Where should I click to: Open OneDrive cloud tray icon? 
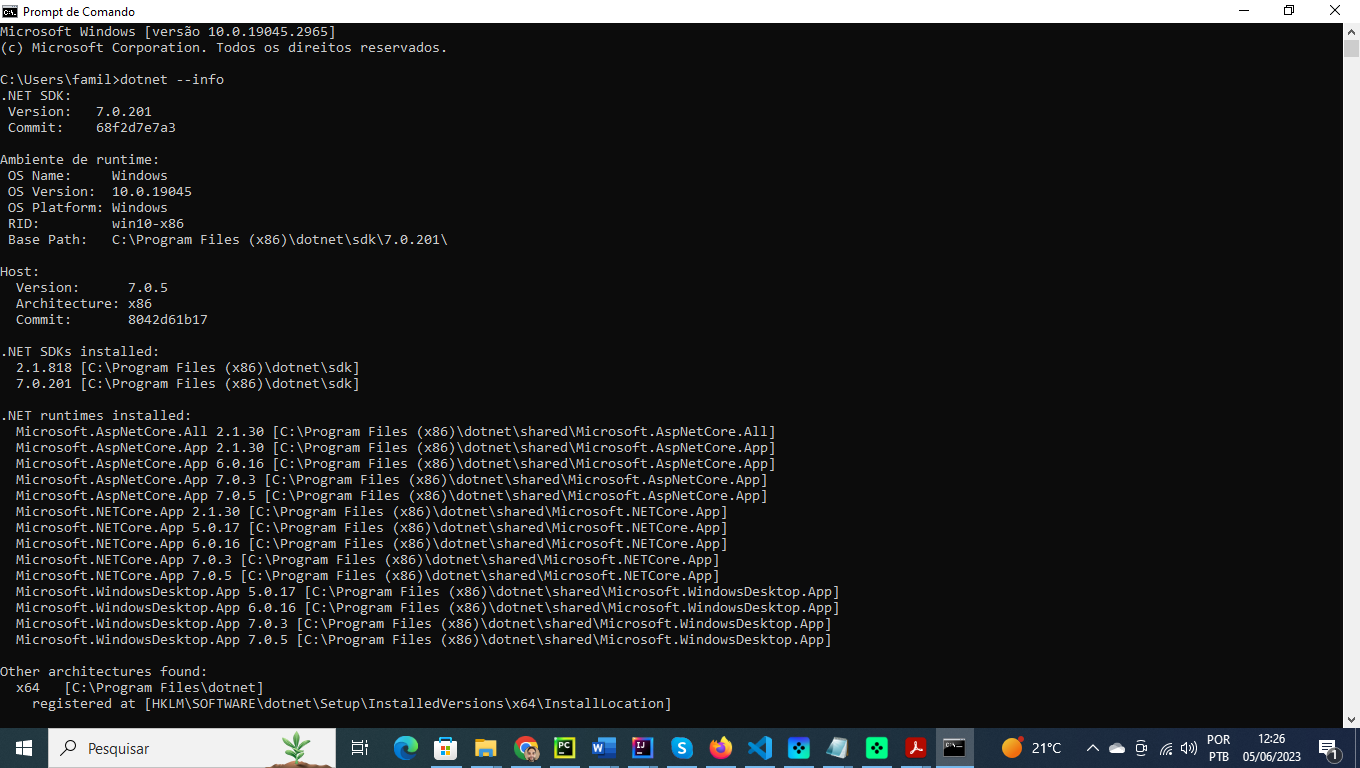1117,748
